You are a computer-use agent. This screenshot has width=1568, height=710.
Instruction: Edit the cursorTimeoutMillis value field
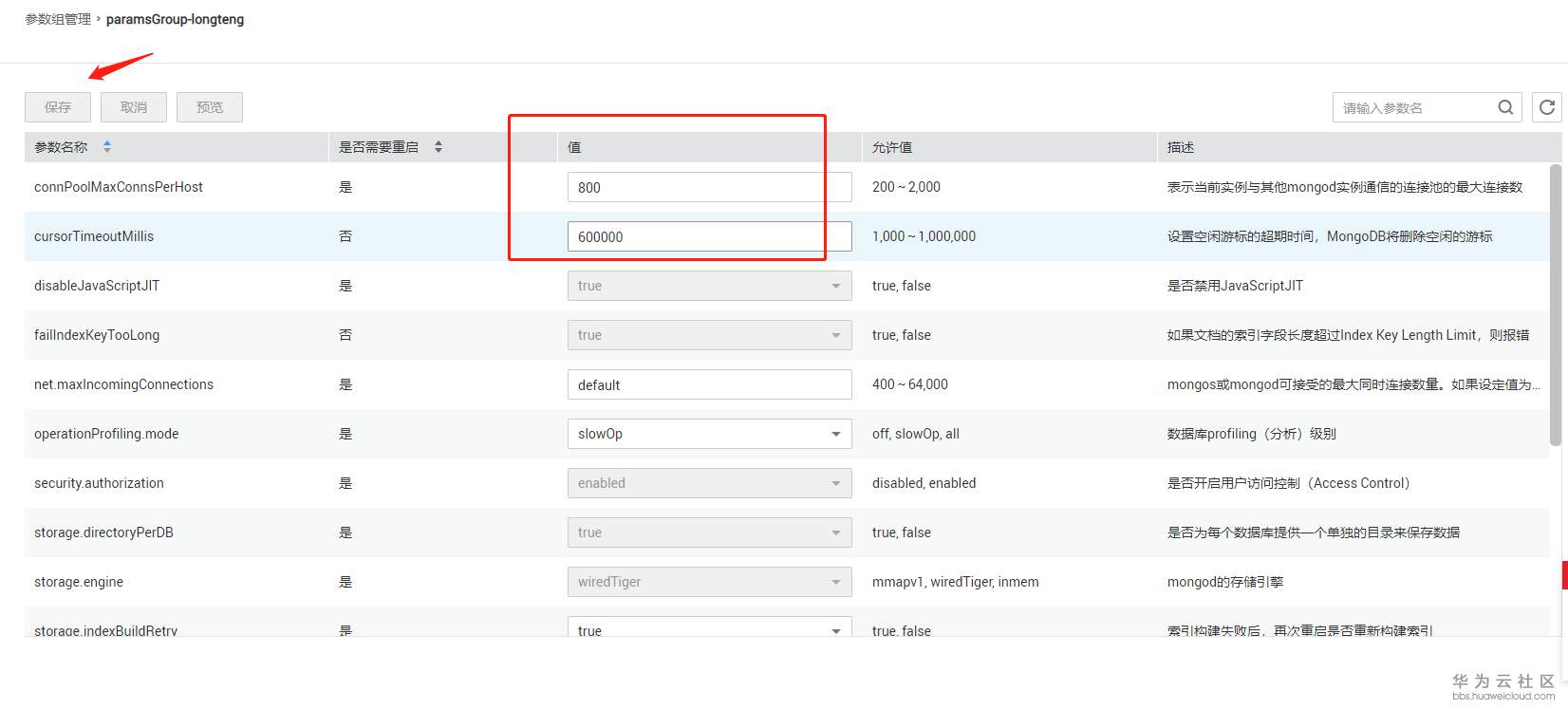pyautogui.click(x=710, y=236)
